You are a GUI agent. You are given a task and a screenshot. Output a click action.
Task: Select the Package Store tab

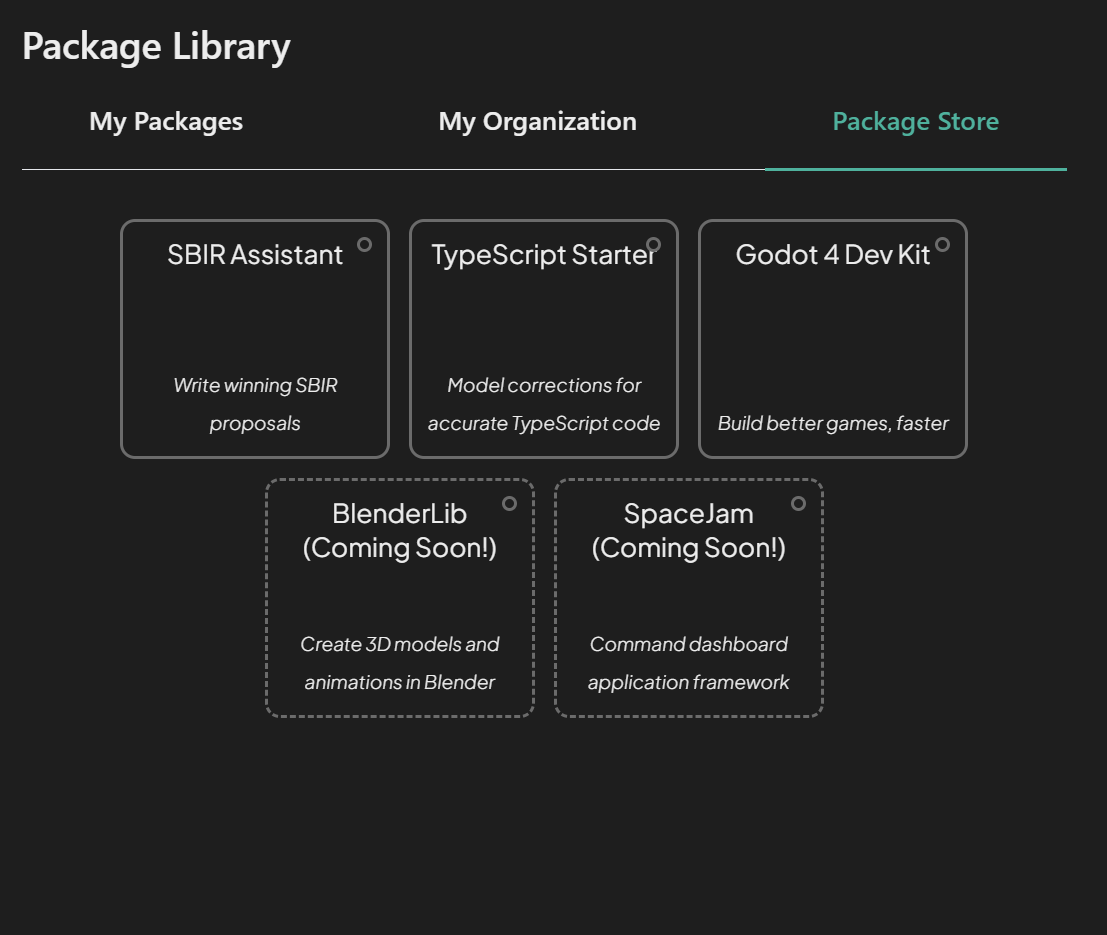tap(916, 121)
